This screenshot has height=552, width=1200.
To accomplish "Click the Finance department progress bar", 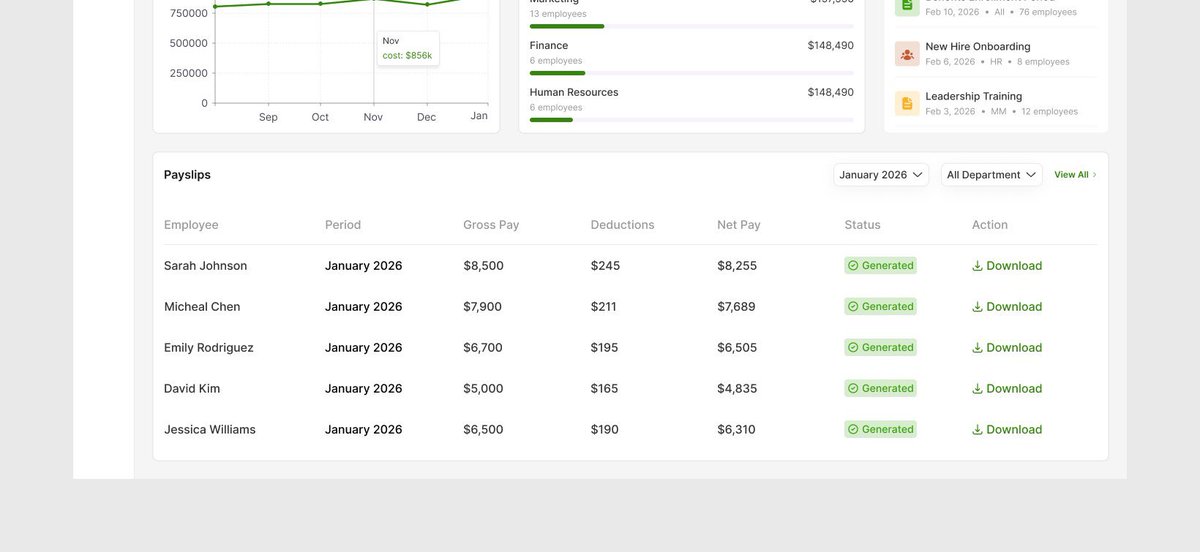I will click(x=692, y=73).
